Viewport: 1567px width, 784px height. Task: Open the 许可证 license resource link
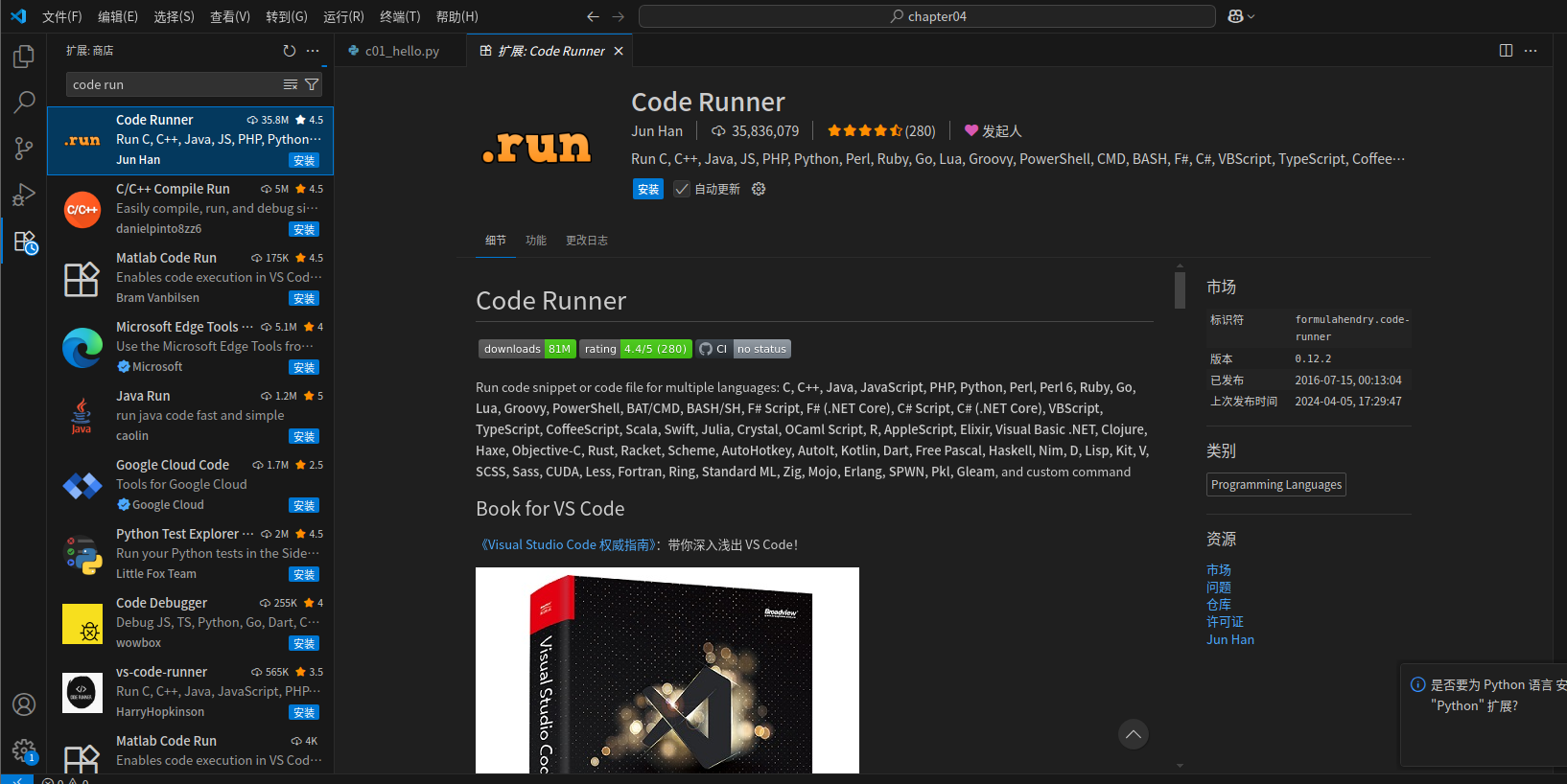pos(1225,622)
